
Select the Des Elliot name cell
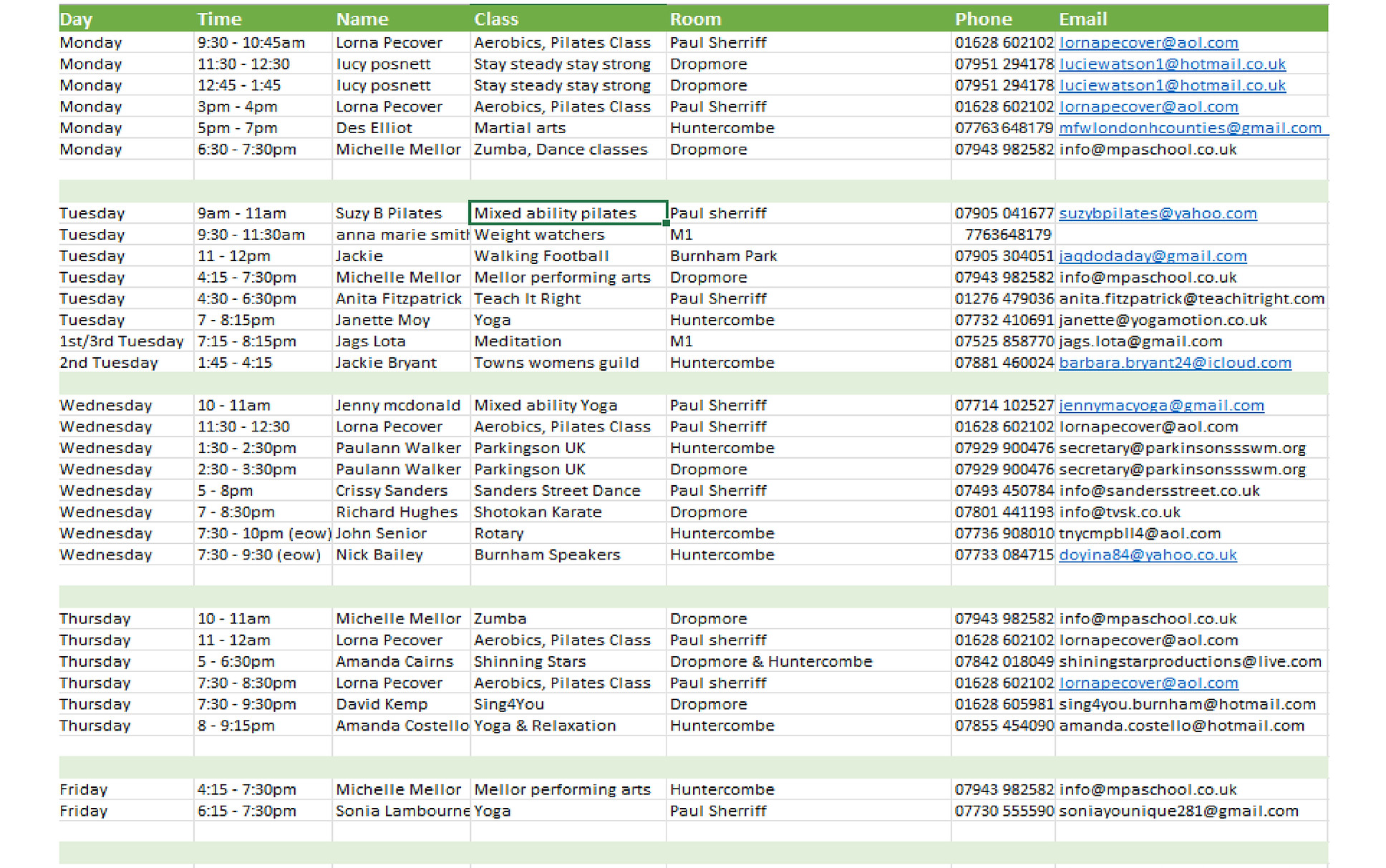401,128
